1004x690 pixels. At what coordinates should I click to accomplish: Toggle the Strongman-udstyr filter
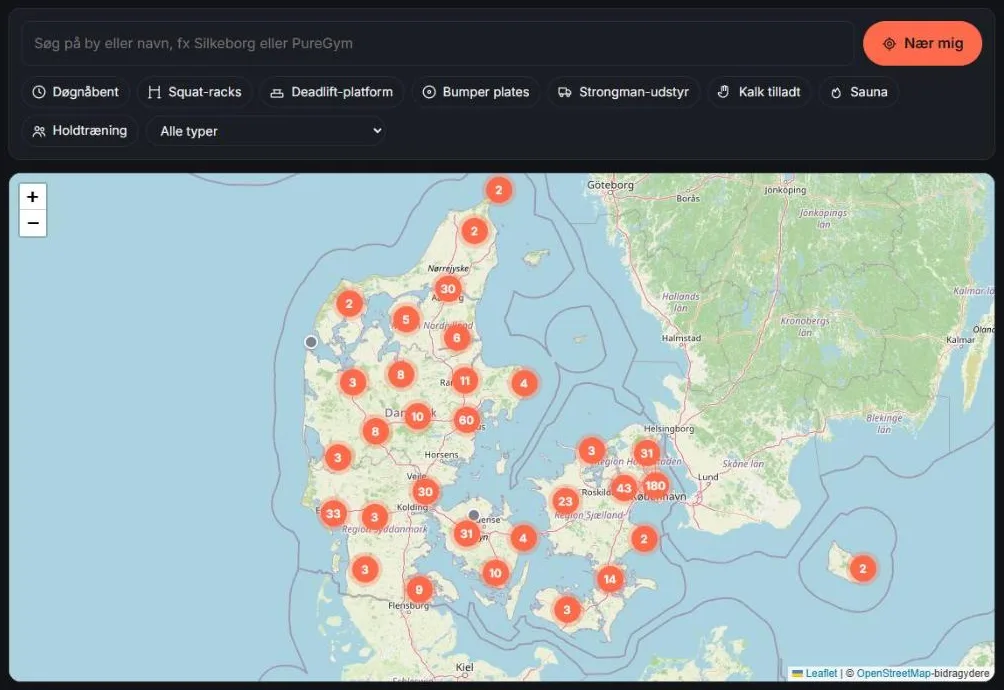pyautogui.click(x=624, y=92)
